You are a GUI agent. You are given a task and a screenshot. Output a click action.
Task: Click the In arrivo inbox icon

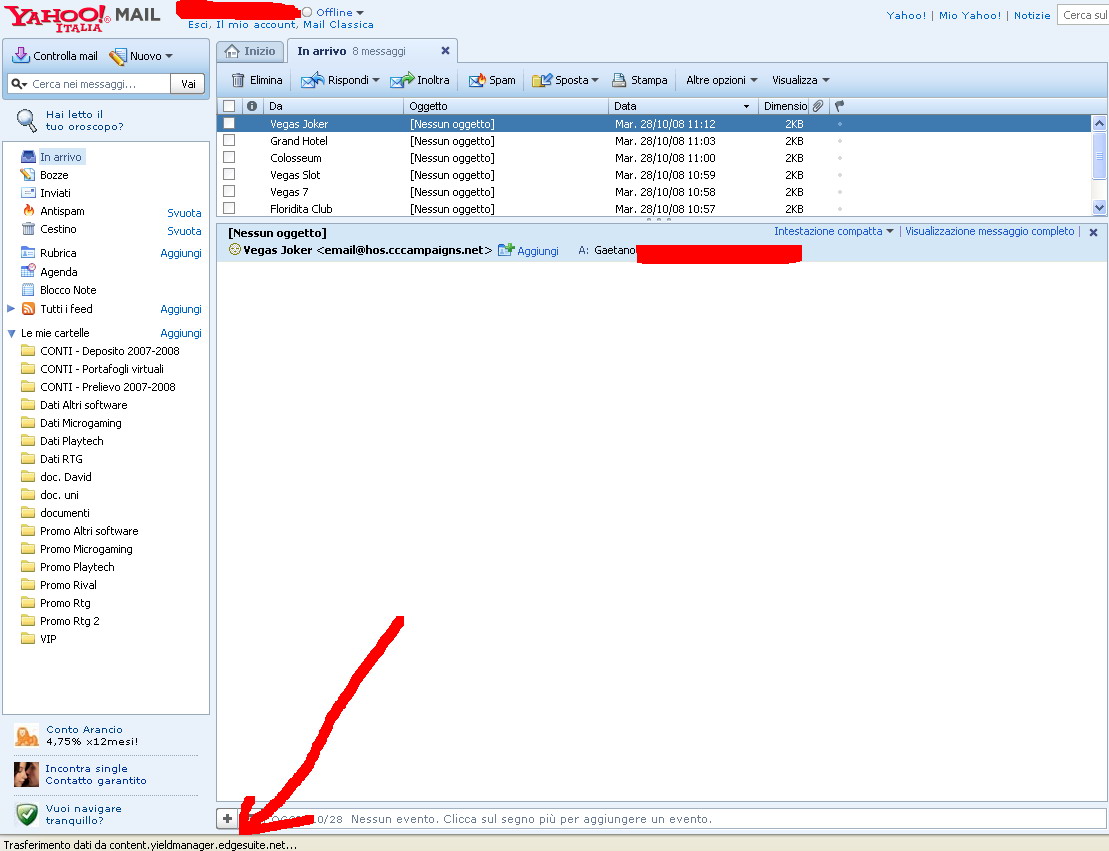click(x=28, y=156)
